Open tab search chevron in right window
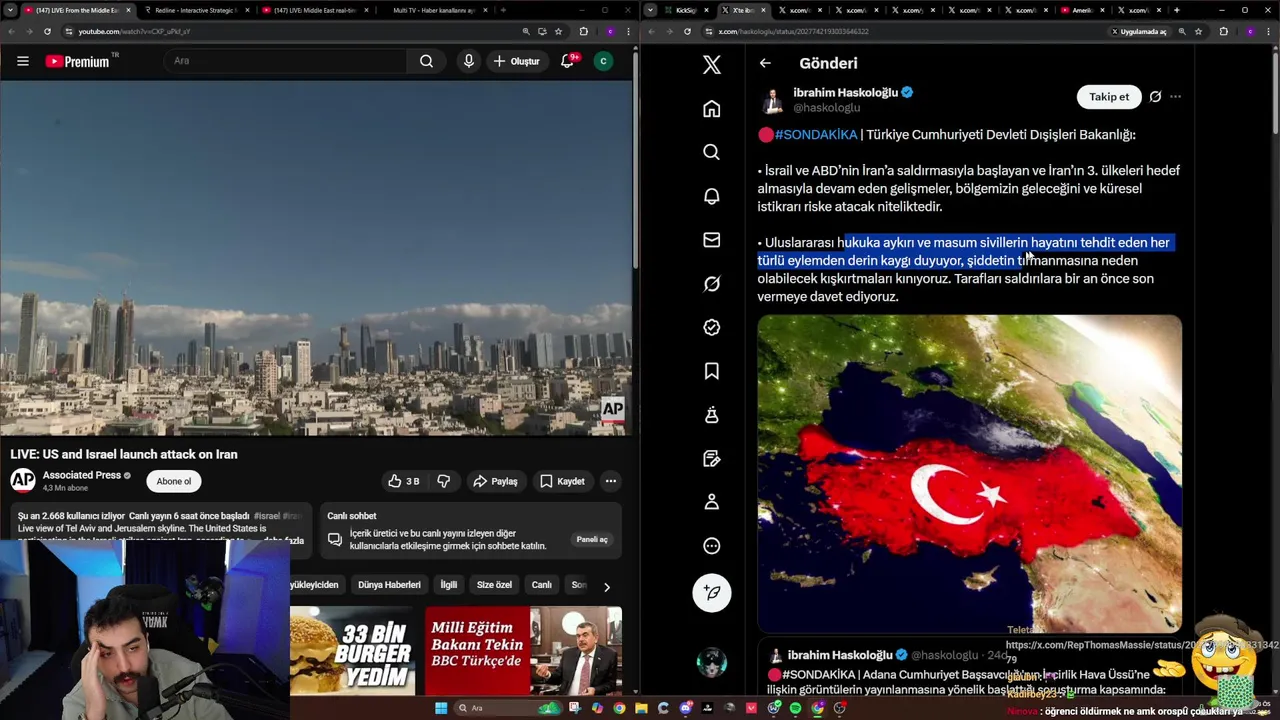This screenshot has height=720, width=1280. (652, 10)
